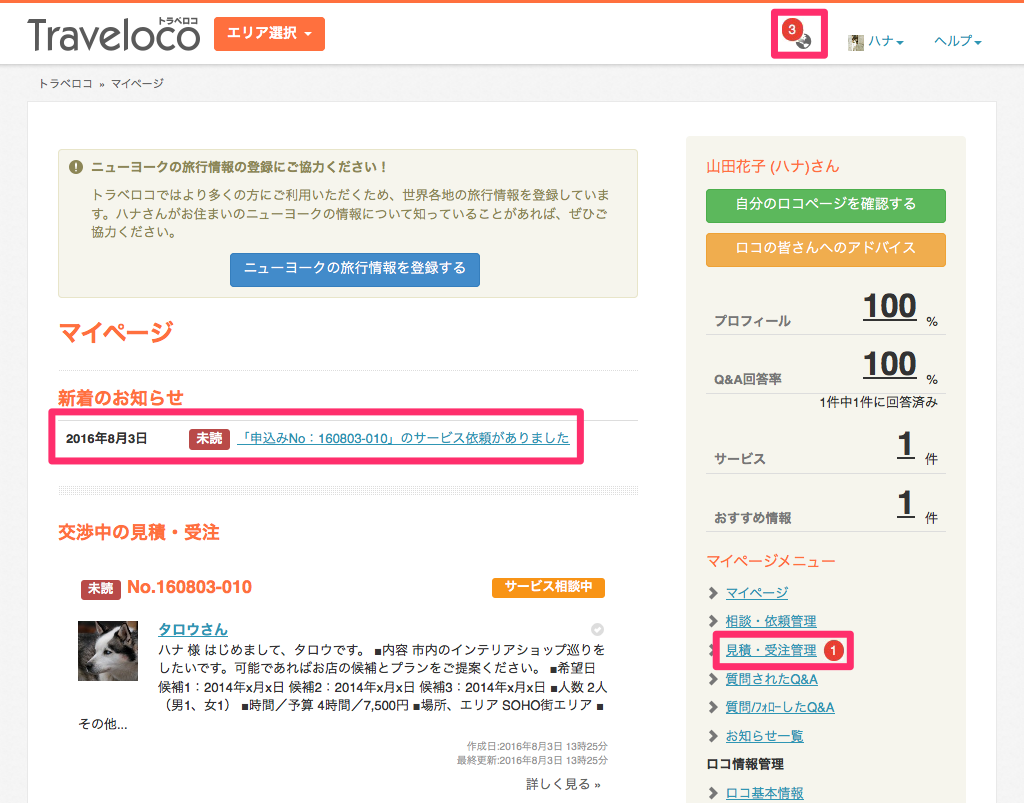The height and width of the screenshot is (803, 1024).
Task: Click the red badge next to 見積・受注管理
Action: [x=833, y=650]
